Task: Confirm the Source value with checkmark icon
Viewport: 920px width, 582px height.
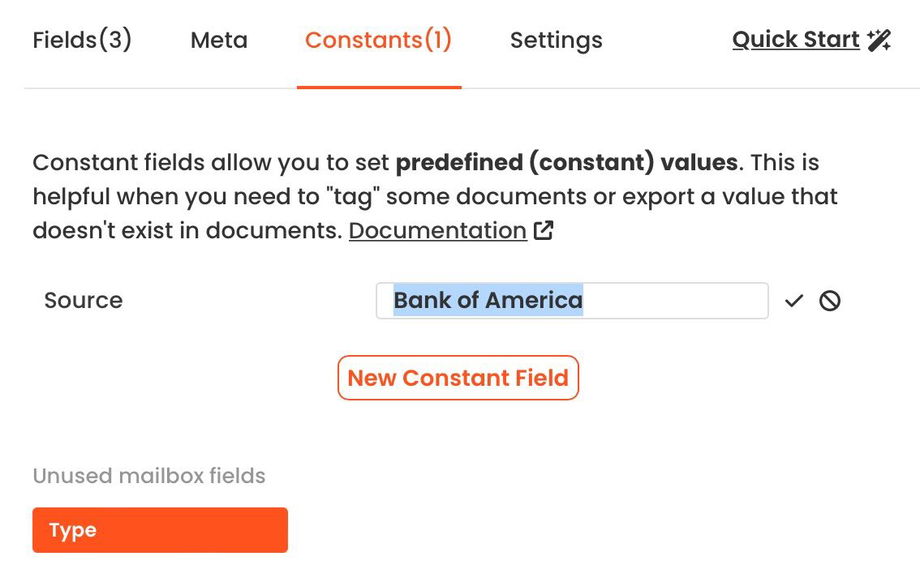Action: click(x=794, y=301)
